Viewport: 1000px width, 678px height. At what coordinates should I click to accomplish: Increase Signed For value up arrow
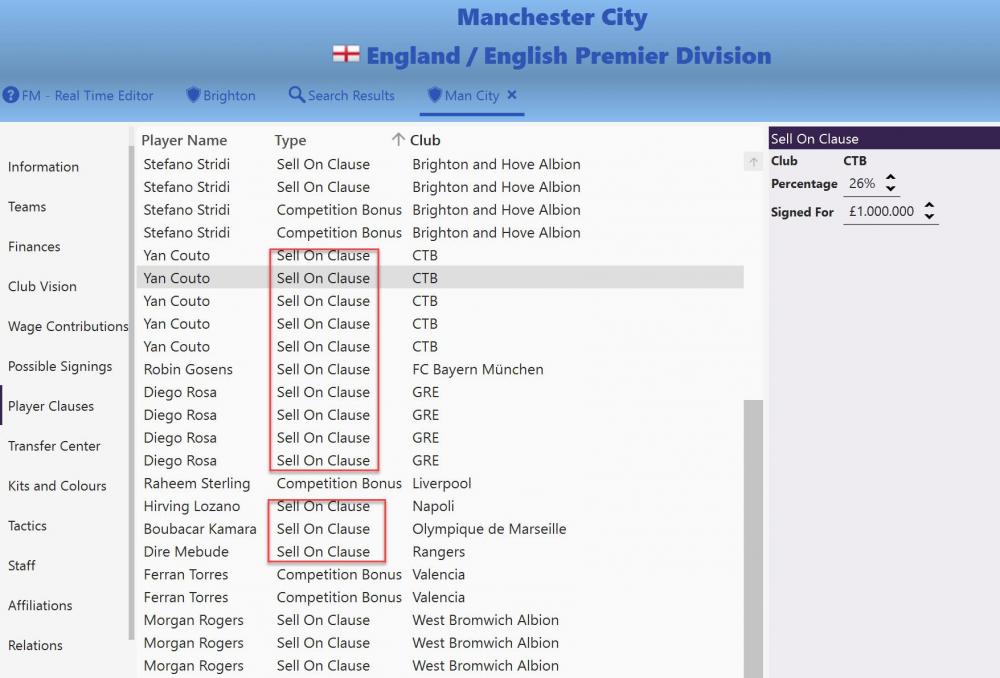click(930, 205)
